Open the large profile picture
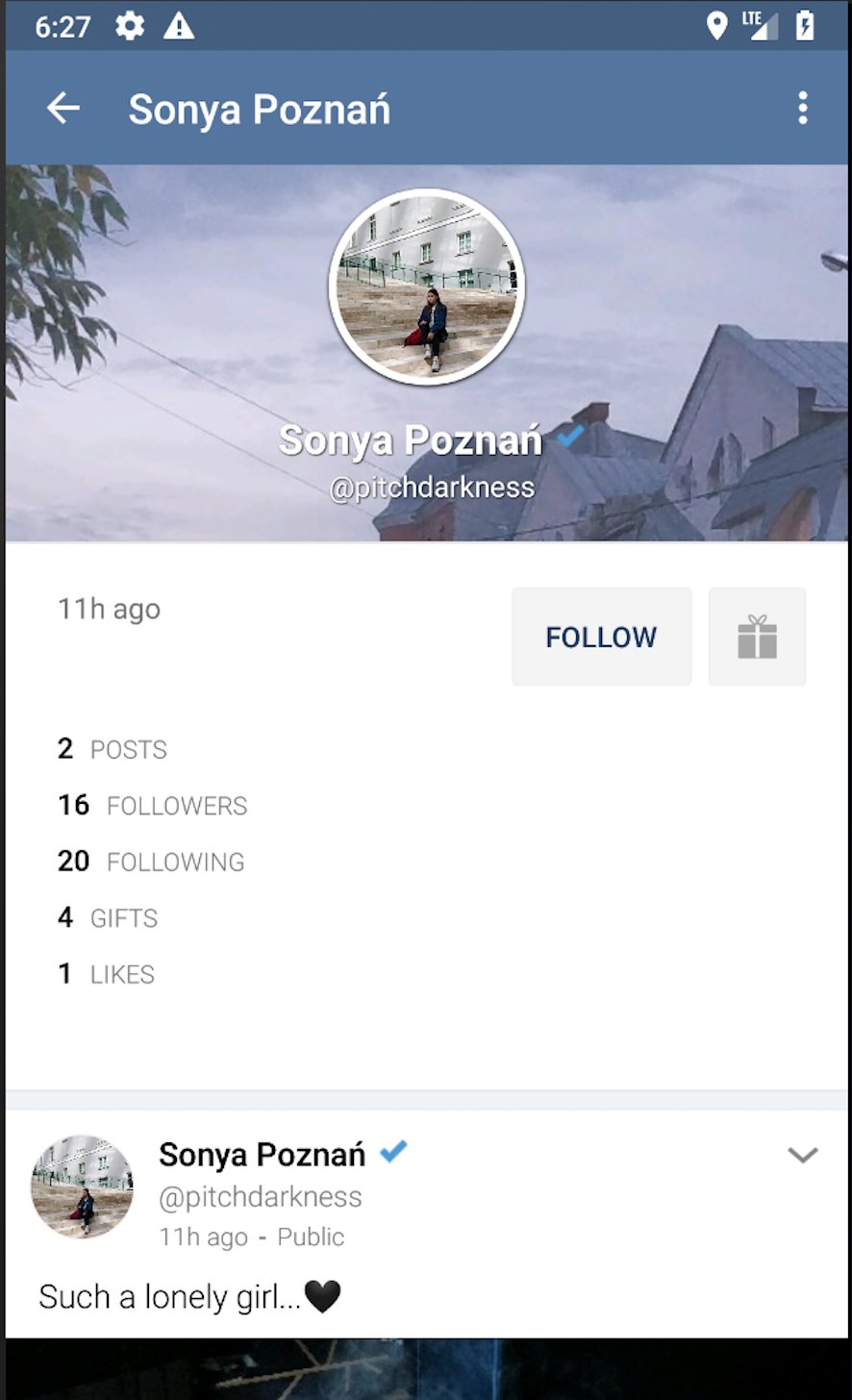This screenshot has width=852, height=1400. [x=426, y=287]
